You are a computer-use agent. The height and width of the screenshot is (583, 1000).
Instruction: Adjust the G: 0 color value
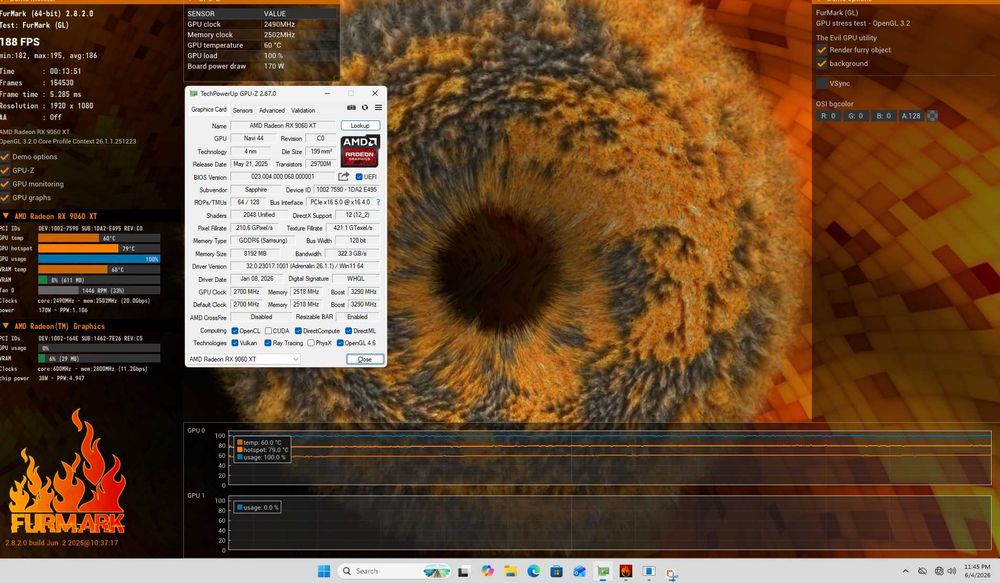[855, 116]
